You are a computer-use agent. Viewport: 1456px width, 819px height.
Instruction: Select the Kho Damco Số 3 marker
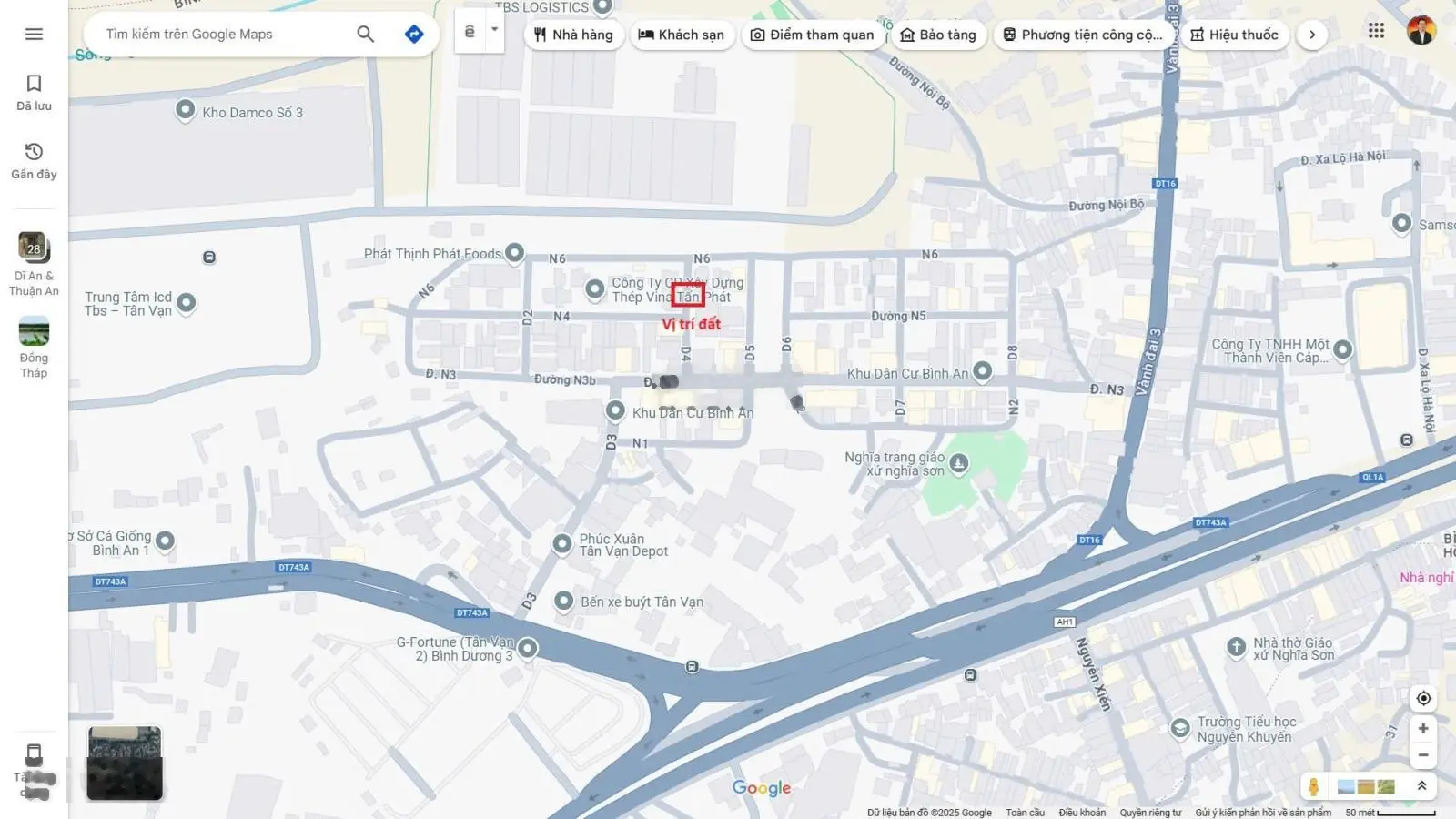click(x=185, y=110)
